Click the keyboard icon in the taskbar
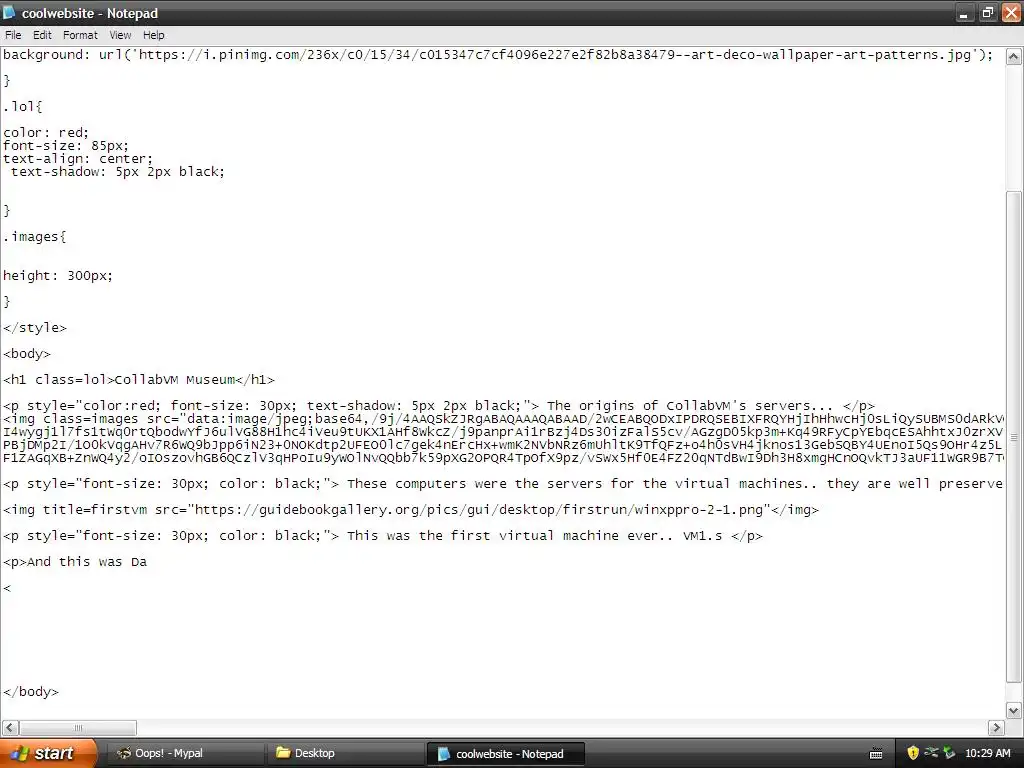The width and height of the screenshot is (1024, 768). 876,754
